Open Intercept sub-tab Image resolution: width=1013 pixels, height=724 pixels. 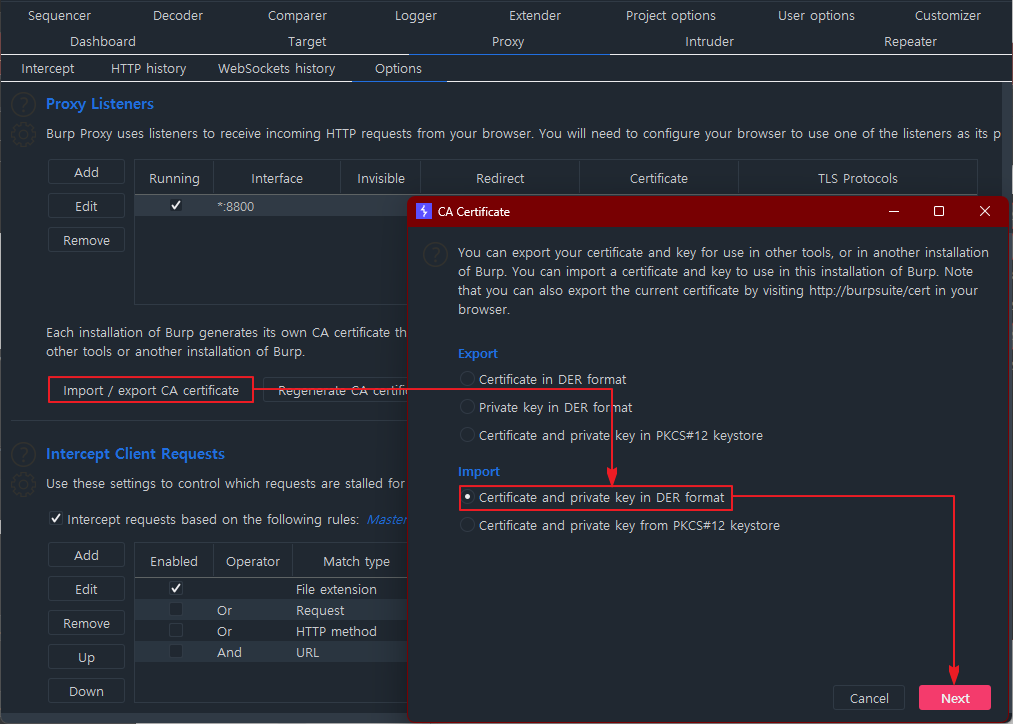click(48, 68)
